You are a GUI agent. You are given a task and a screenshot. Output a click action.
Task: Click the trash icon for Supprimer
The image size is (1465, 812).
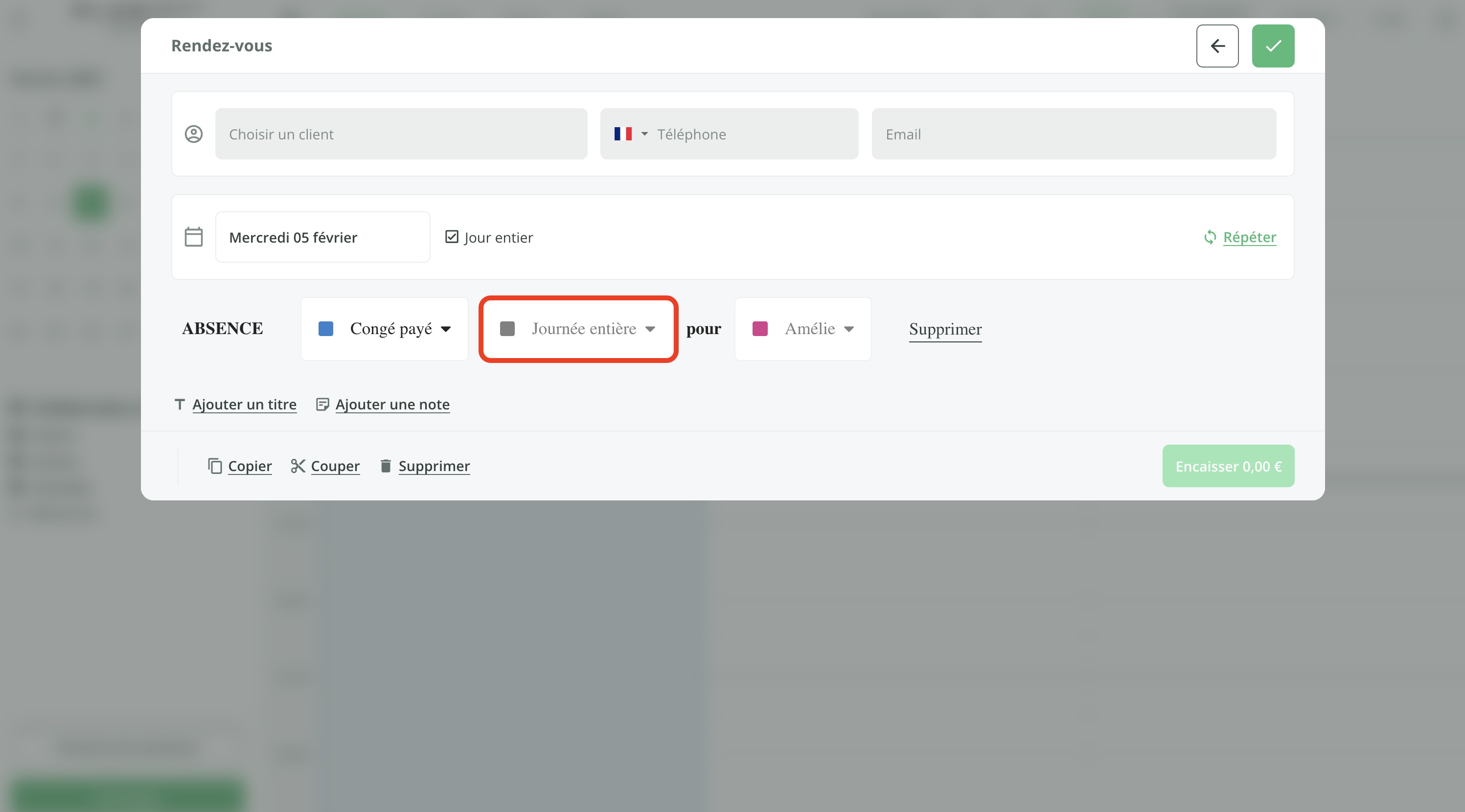coord(386,466)
